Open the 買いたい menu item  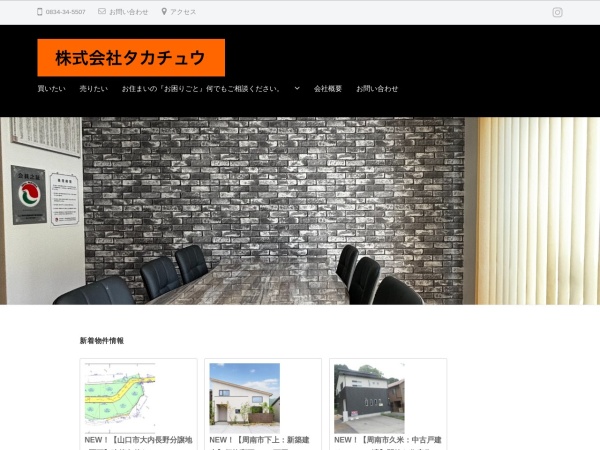pyautogui.click(x=51, y=89)
